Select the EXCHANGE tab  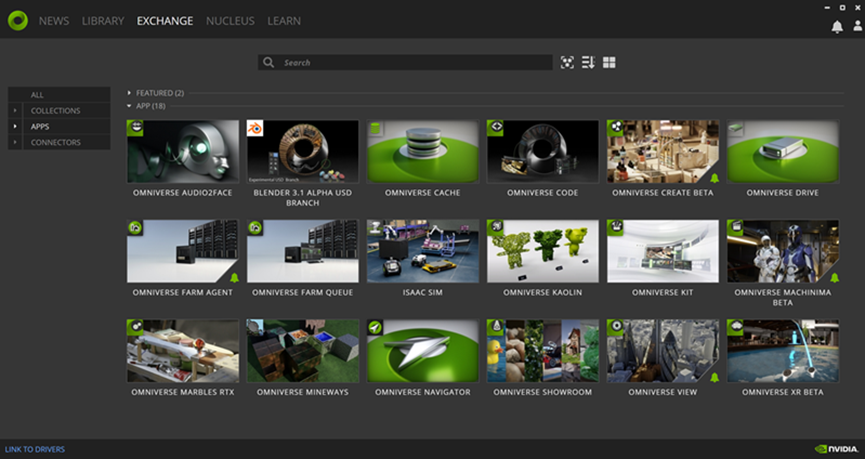point(165,21)
